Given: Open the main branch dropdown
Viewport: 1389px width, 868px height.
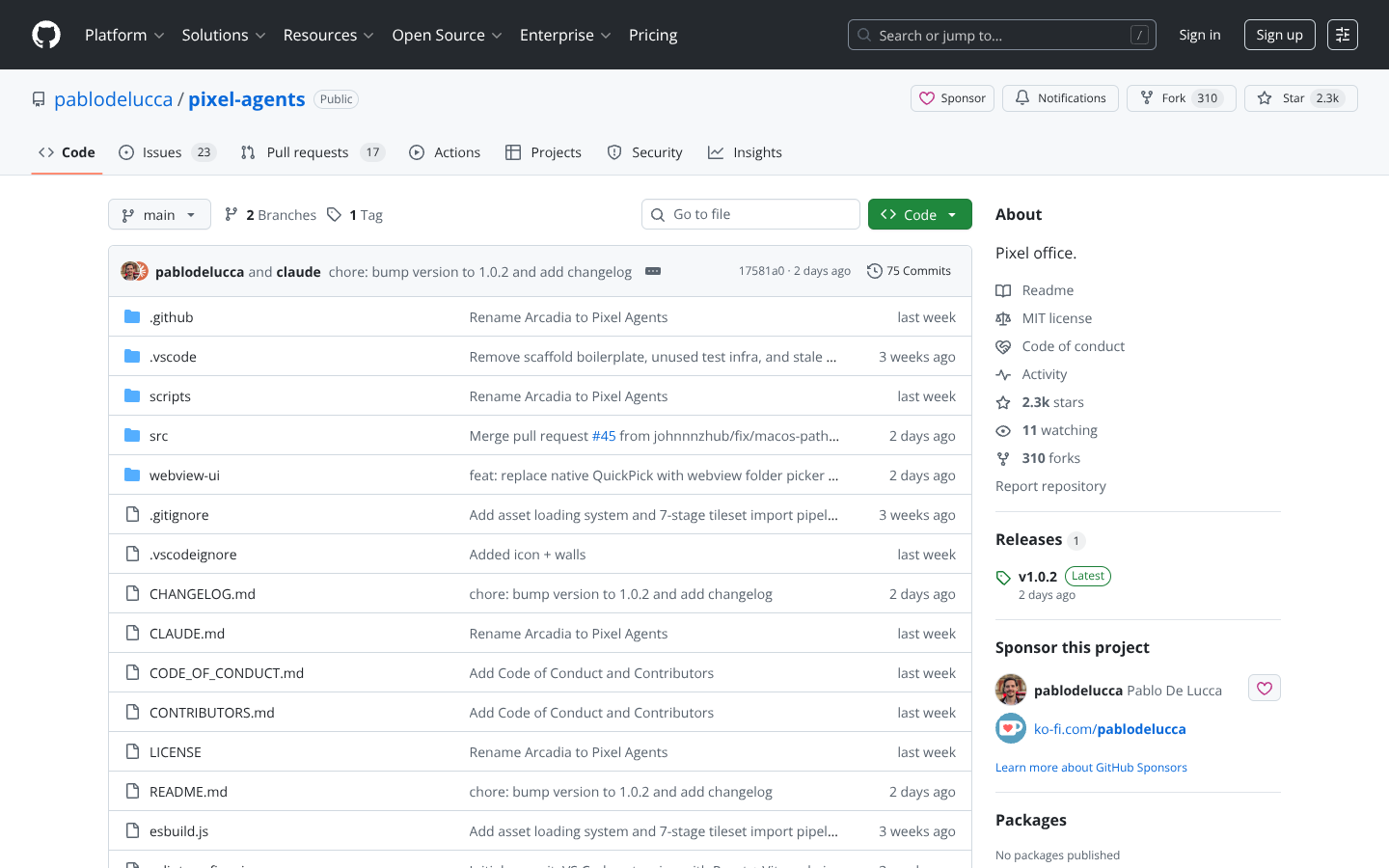Looking at the screenshot, I should [x=159, y=214].
